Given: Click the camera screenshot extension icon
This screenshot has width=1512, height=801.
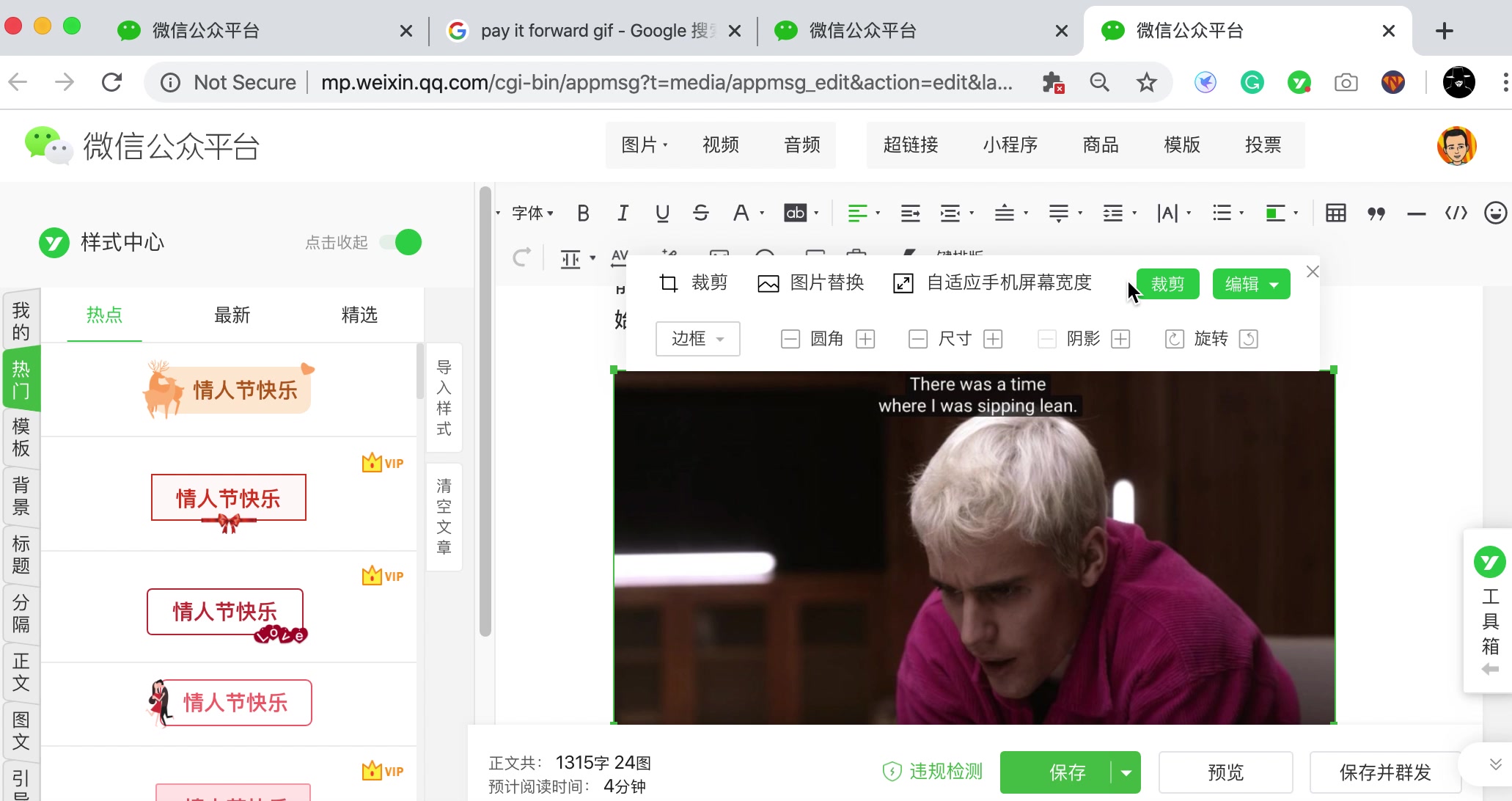Looking at the screenshot, I should pyautogui.click(x=1346, y=82).
